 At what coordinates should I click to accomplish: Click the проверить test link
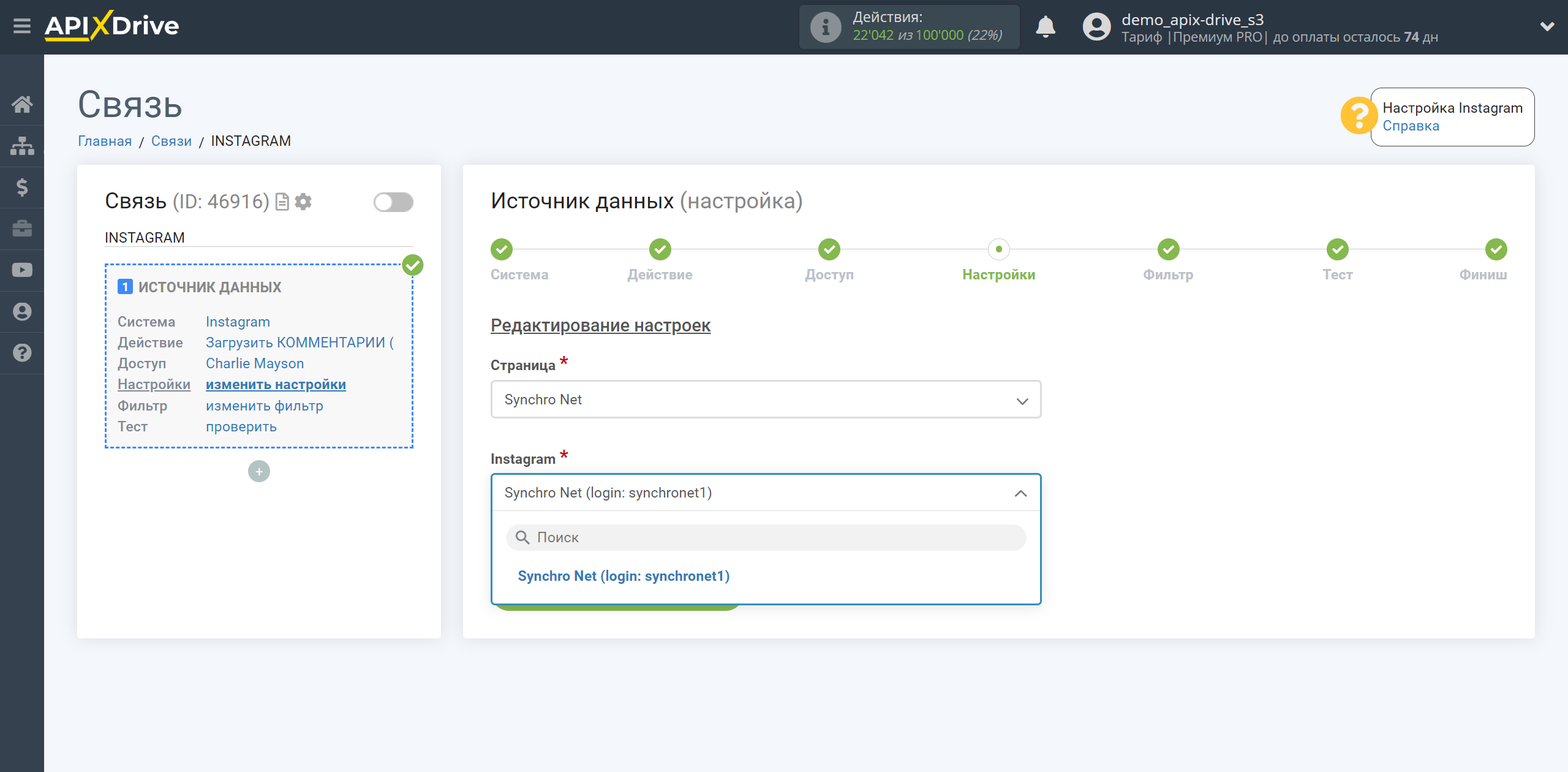pos(241,426)
